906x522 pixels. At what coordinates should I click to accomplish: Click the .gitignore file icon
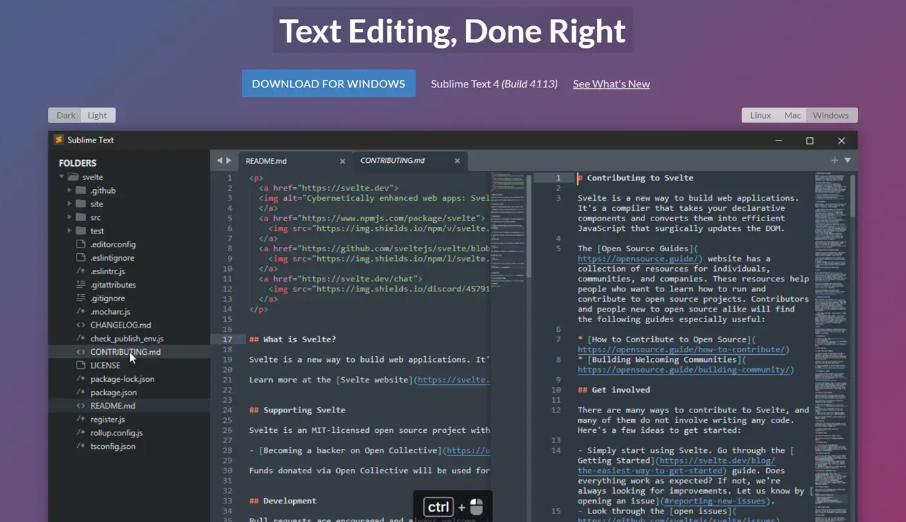point(81,298)
